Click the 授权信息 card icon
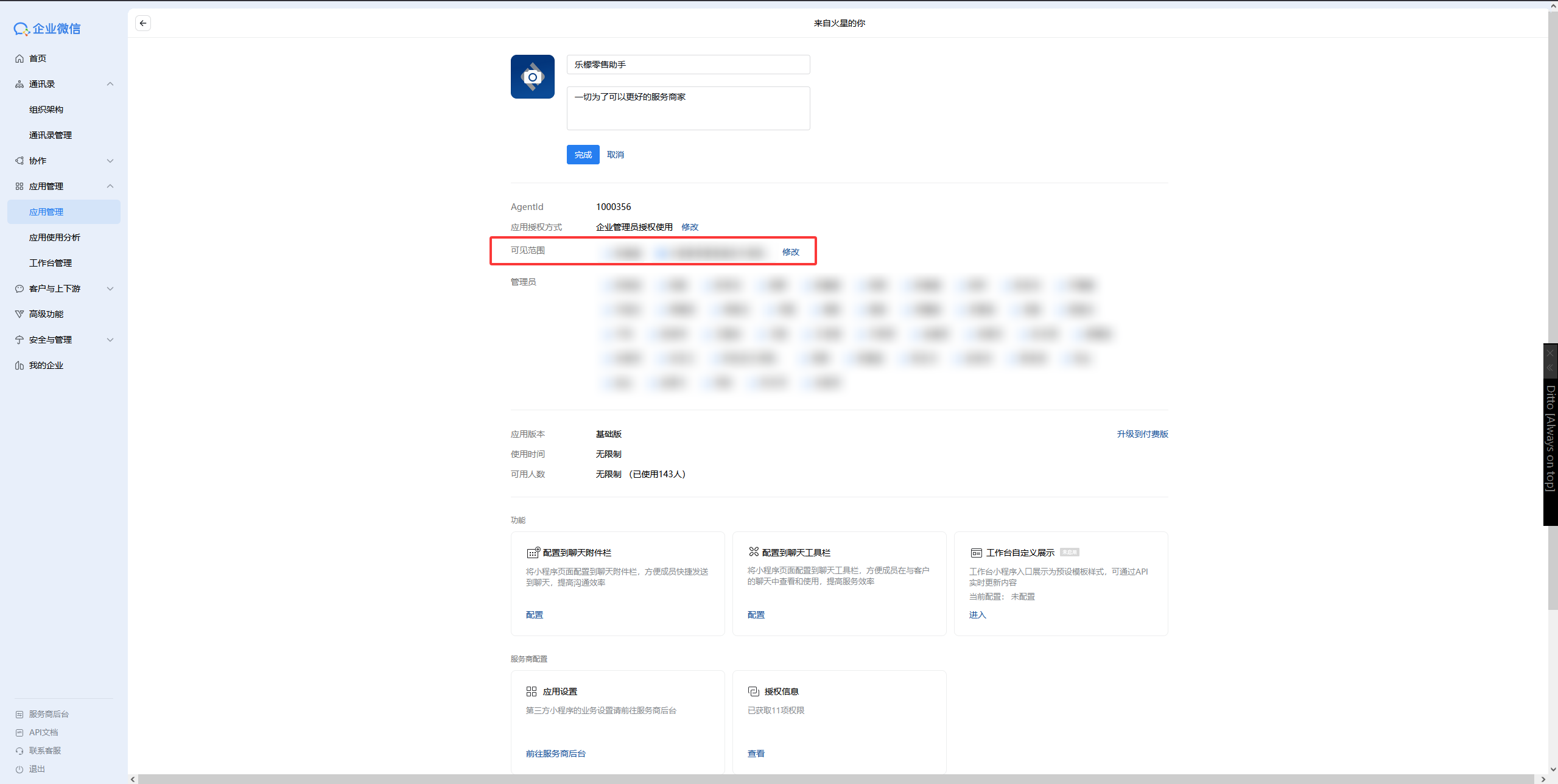This screenshot has height=784, width=1558. coord(753,691)
